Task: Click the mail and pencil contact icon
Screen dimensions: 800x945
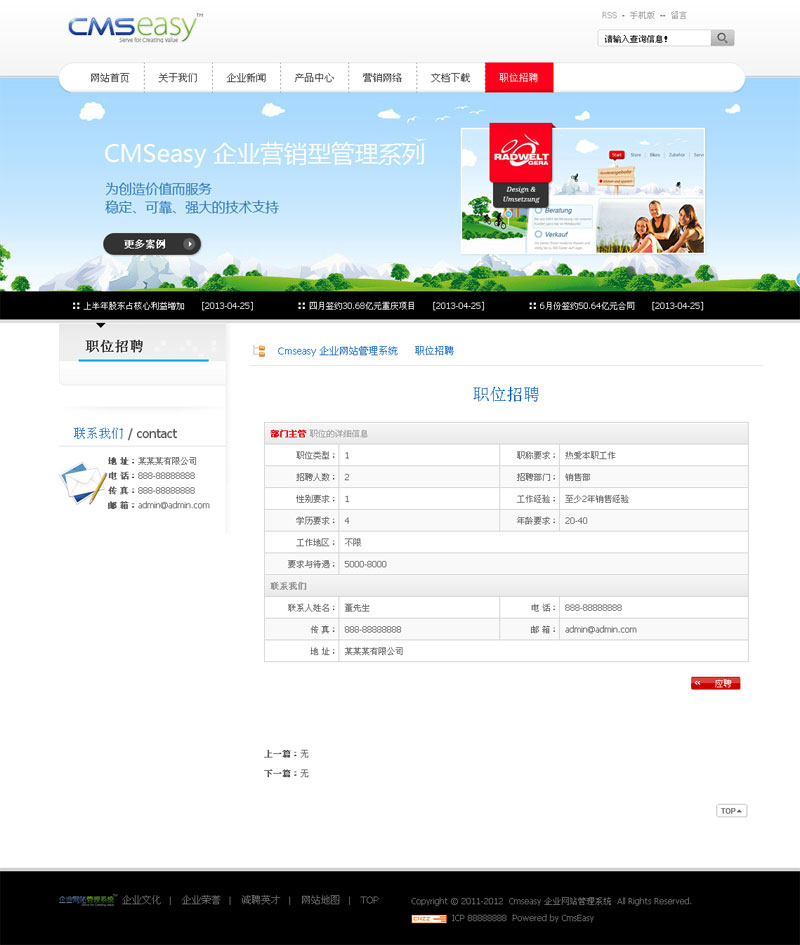Action: [x=82, y=484]
